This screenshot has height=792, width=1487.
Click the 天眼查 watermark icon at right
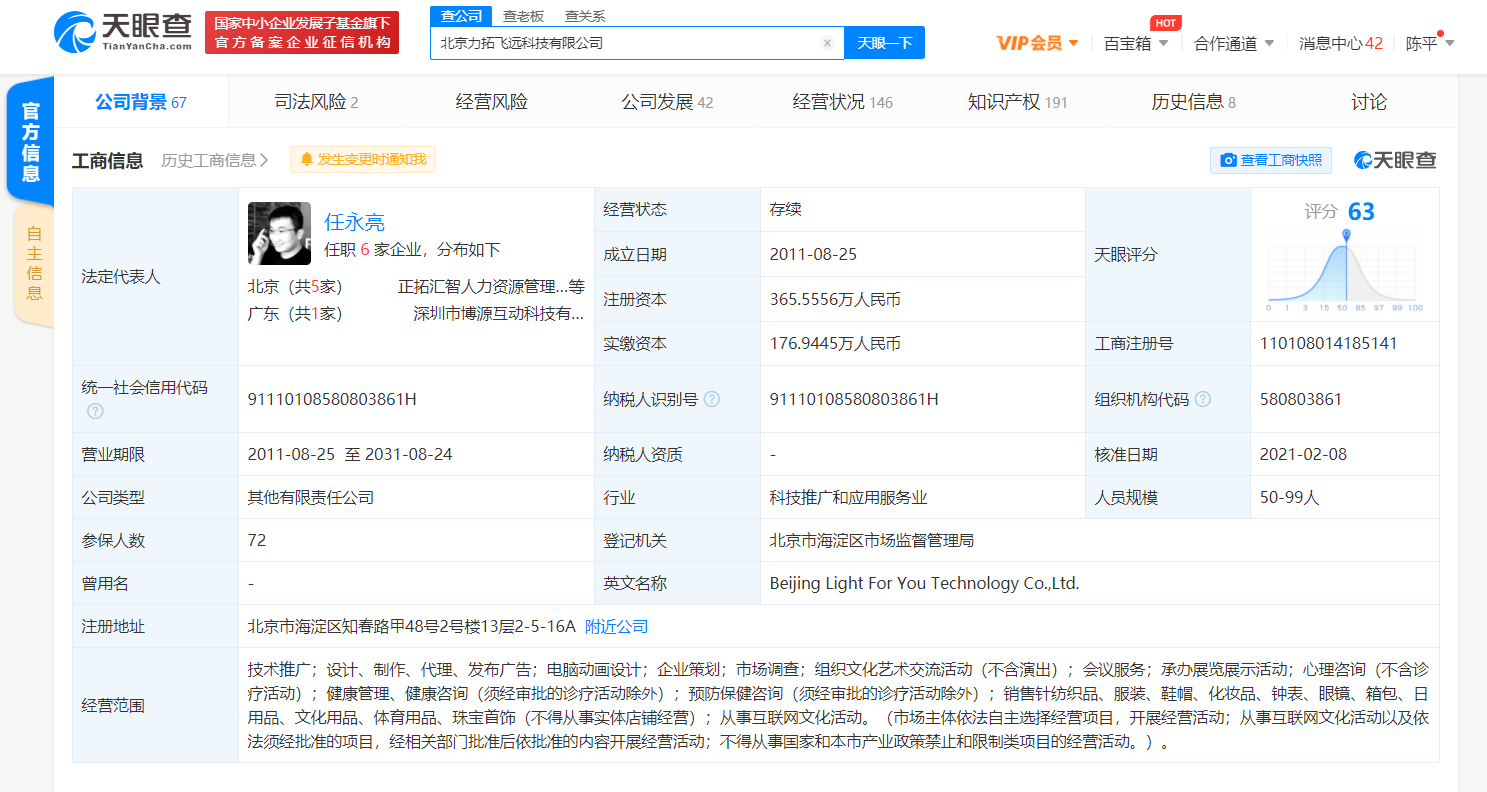[1361, 159]
